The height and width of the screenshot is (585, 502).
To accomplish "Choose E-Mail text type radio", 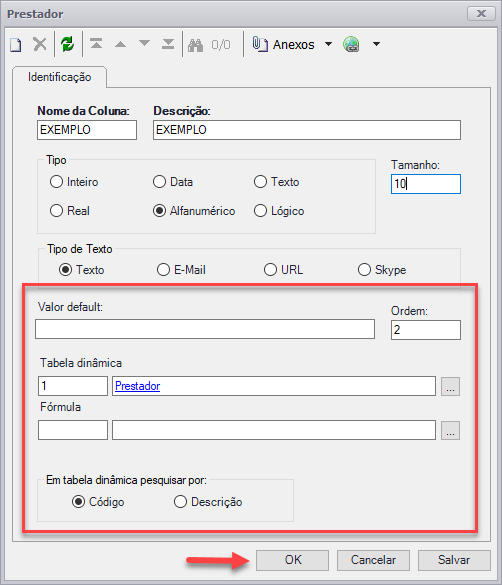I will point(163,270).
